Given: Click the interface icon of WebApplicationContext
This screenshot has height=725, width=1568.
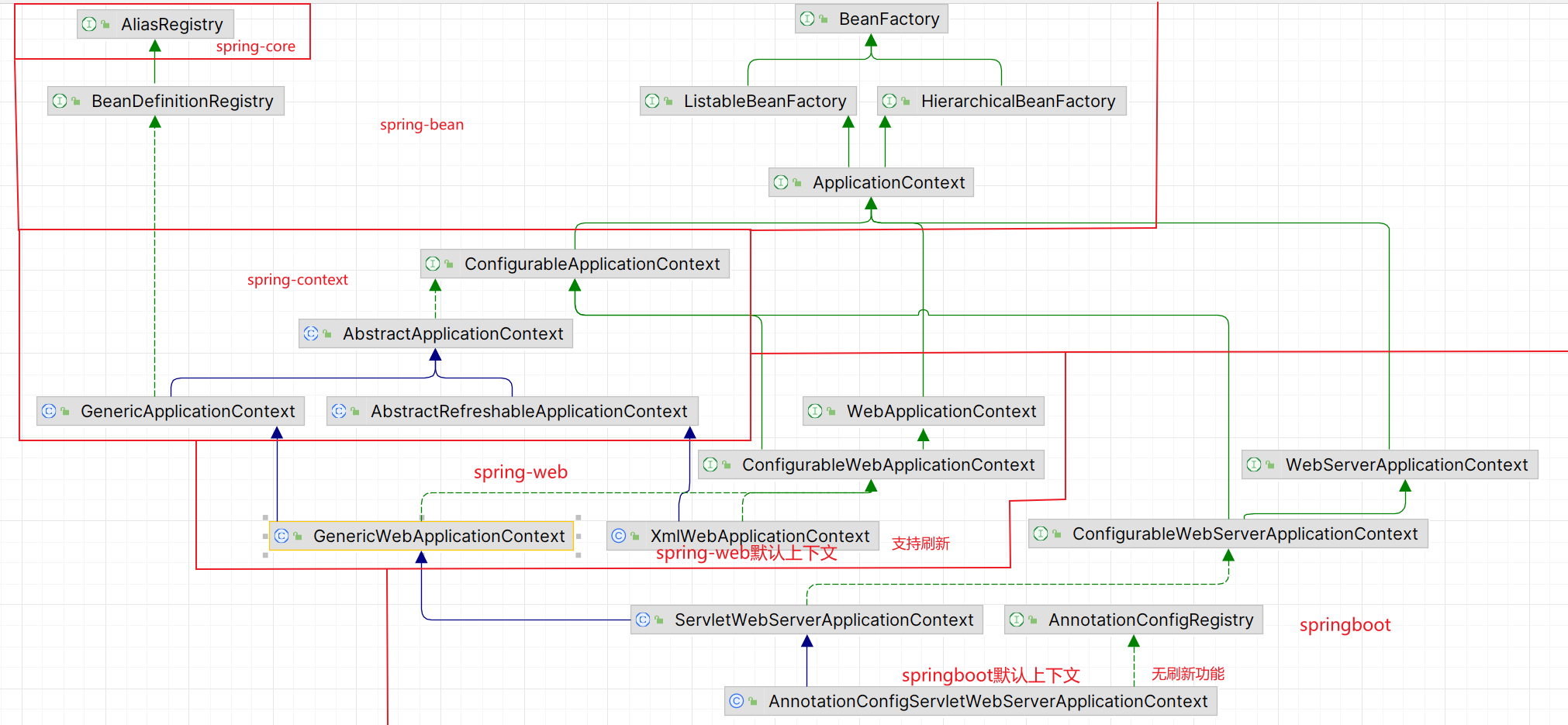Looking at the screenshot, I should pos(815,411).
